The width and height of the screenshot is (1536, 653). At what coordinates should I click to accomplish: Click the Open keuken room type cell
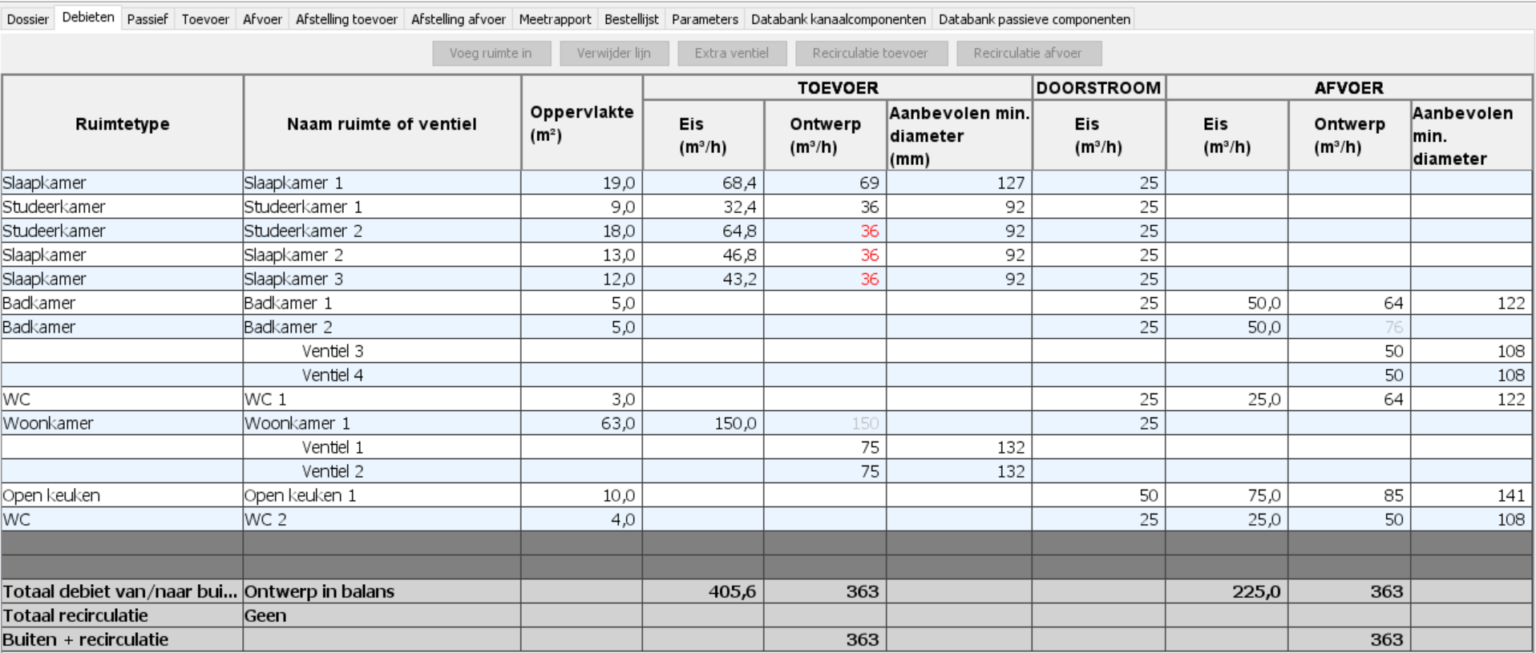tap(122, 495)
